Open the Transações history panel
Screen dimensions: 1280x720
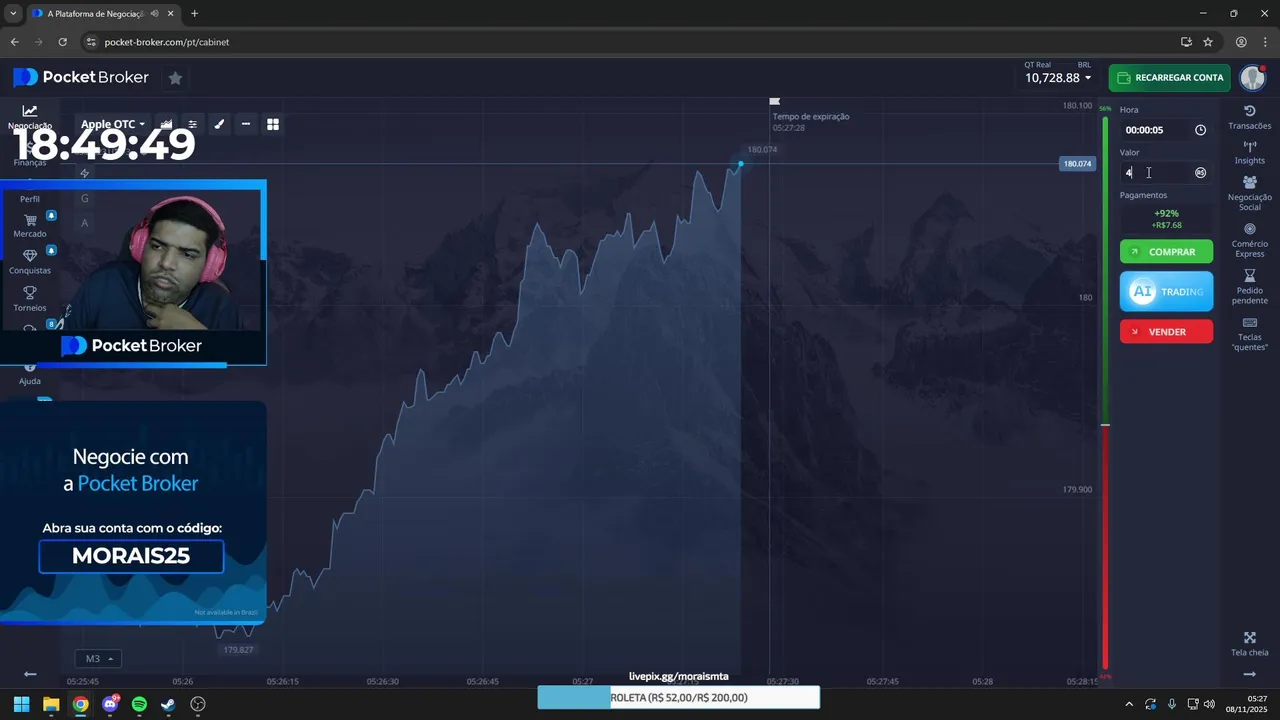[x=1249, y=117]
